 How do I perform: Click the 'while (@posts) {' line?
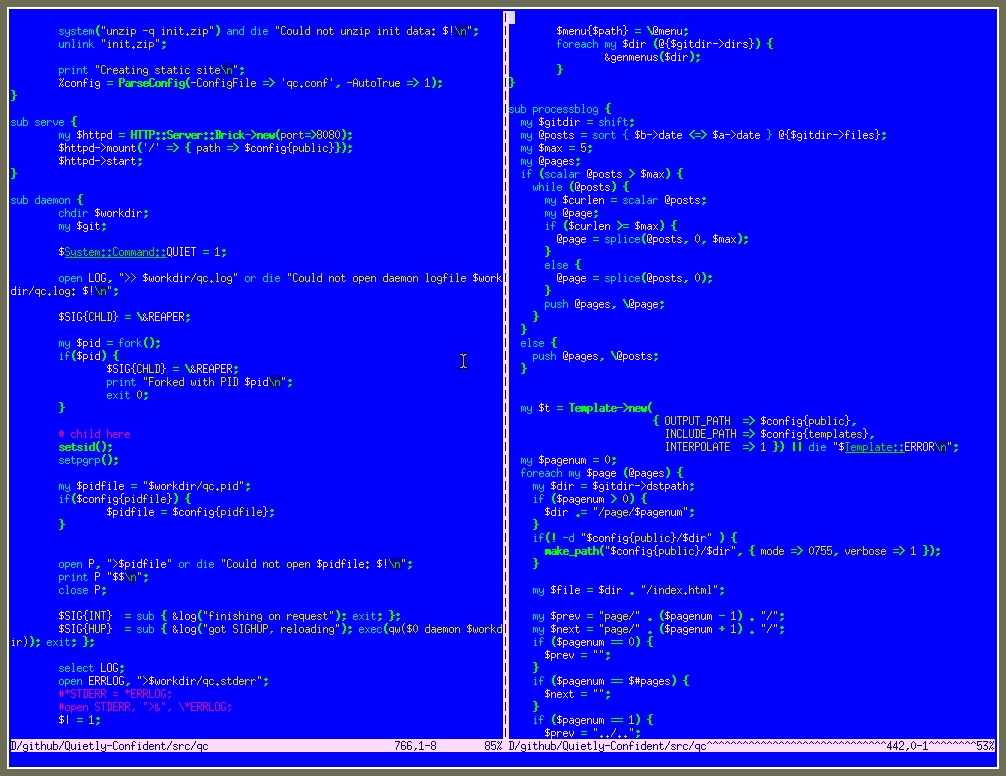[581, 187]
